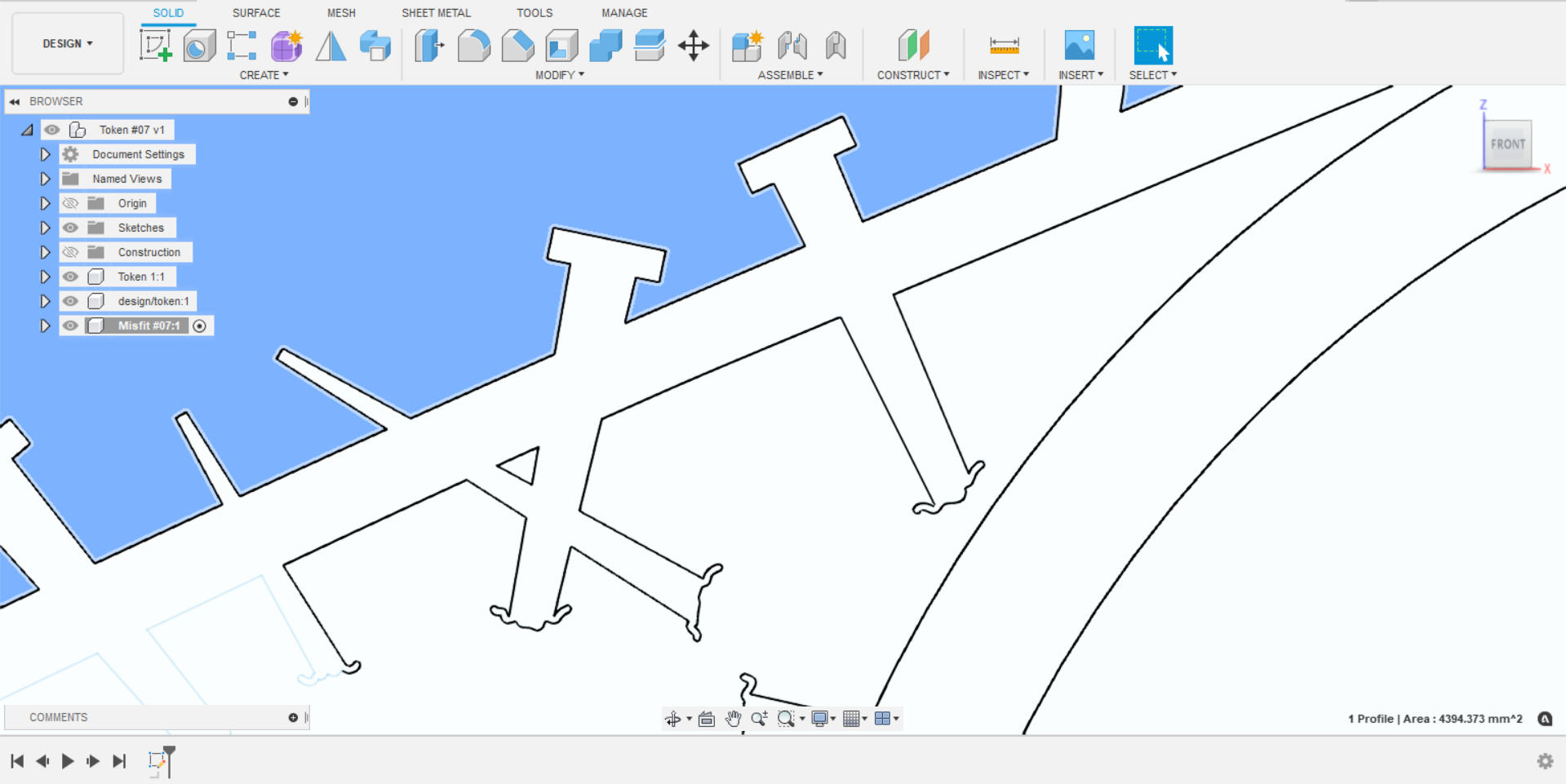This screenshot has width=1566, height=784.
Task: Expand the Construction folder in browser
Action: click(x=45, y=252)
